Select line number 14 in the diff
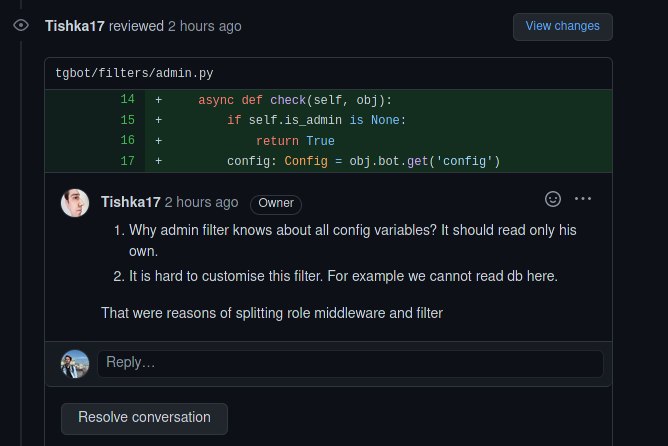The image size is (668, 446). point(127,99)
